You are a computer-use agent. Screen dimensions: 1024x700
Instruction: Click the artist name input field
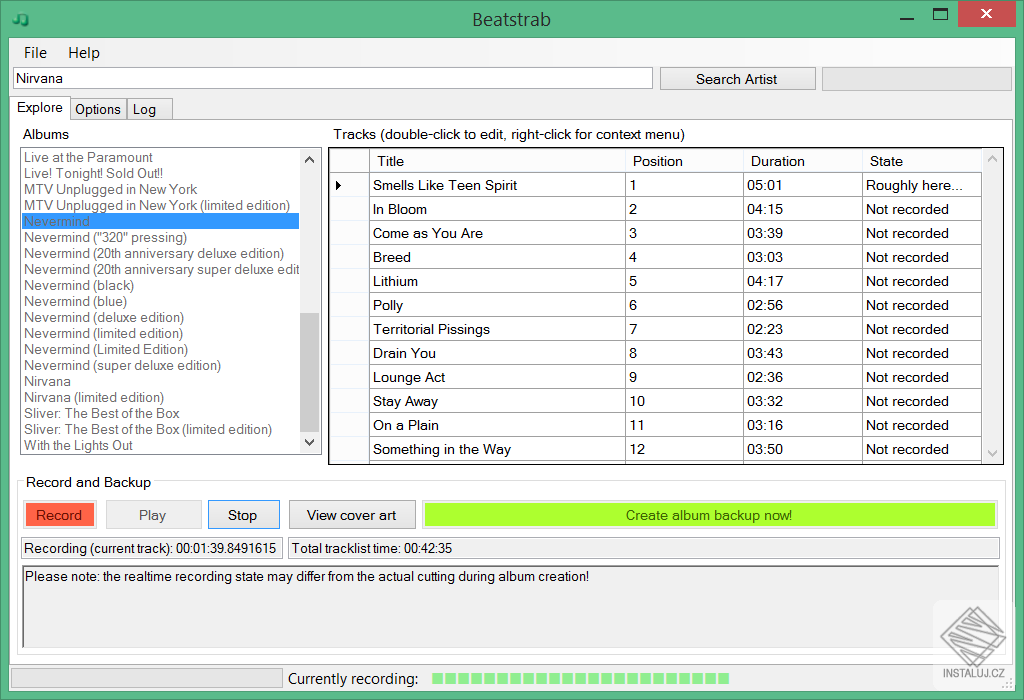(332, 78)
